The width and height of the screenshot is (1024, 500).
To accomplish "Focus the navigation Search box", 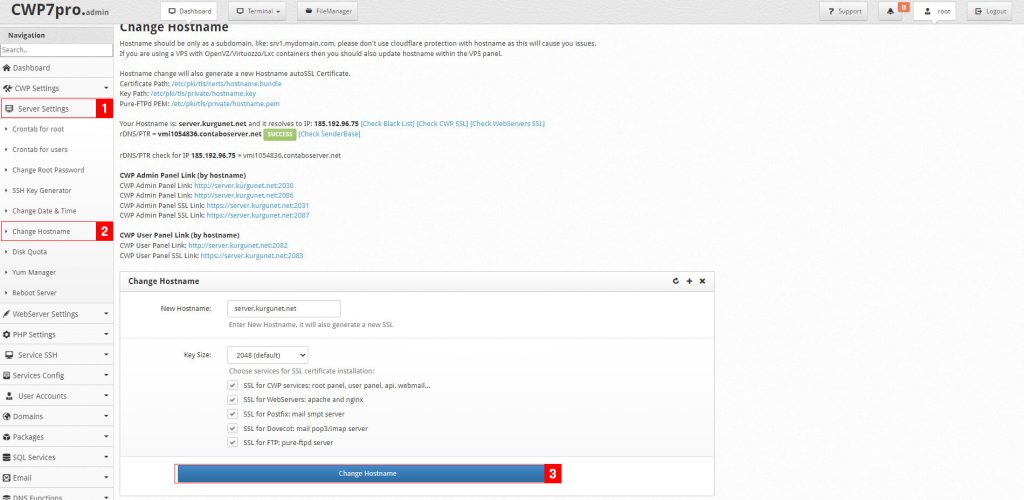I will click(56, 50).
